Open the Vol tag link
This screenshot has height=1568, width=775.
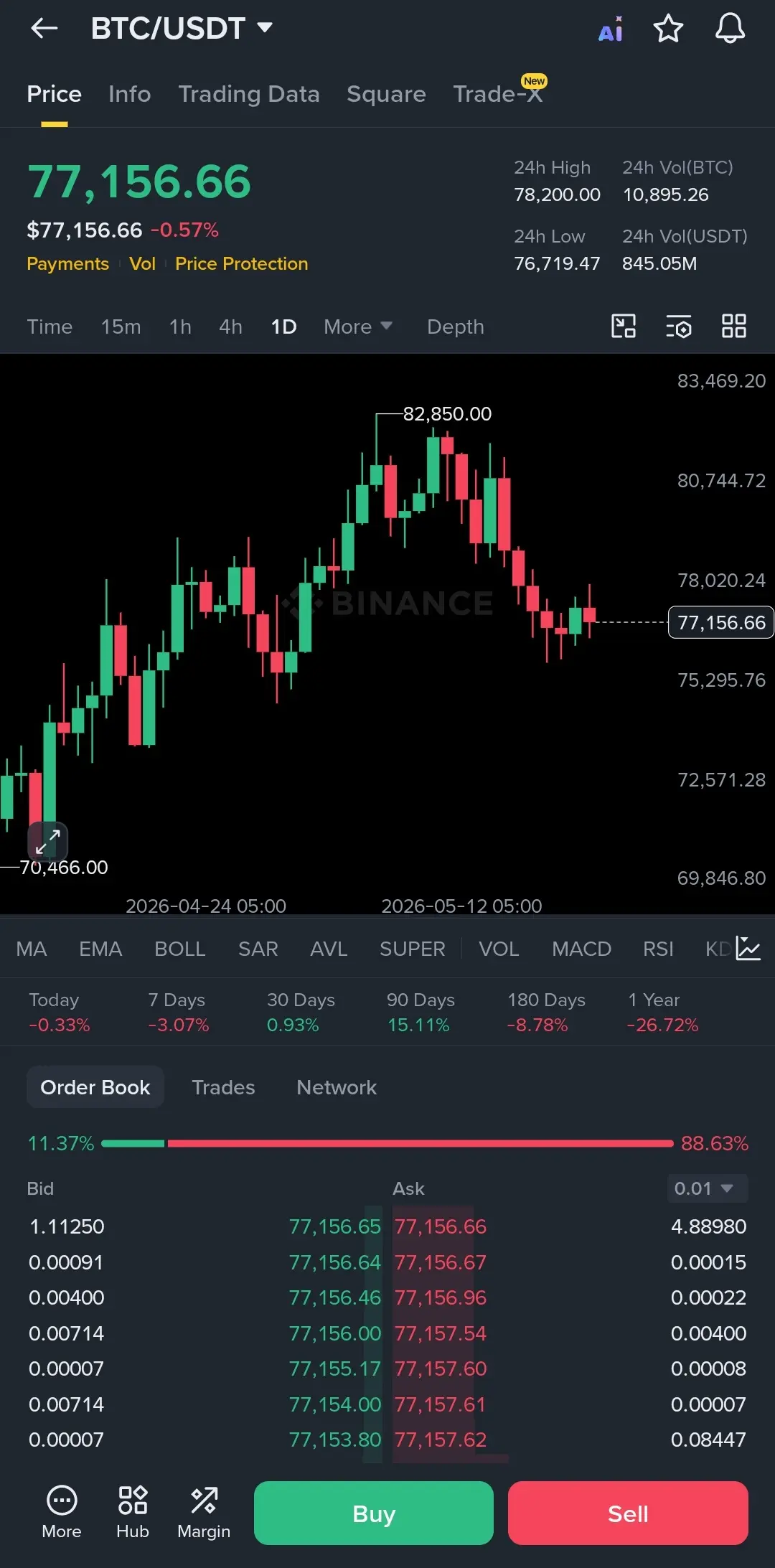pos(142,263)
